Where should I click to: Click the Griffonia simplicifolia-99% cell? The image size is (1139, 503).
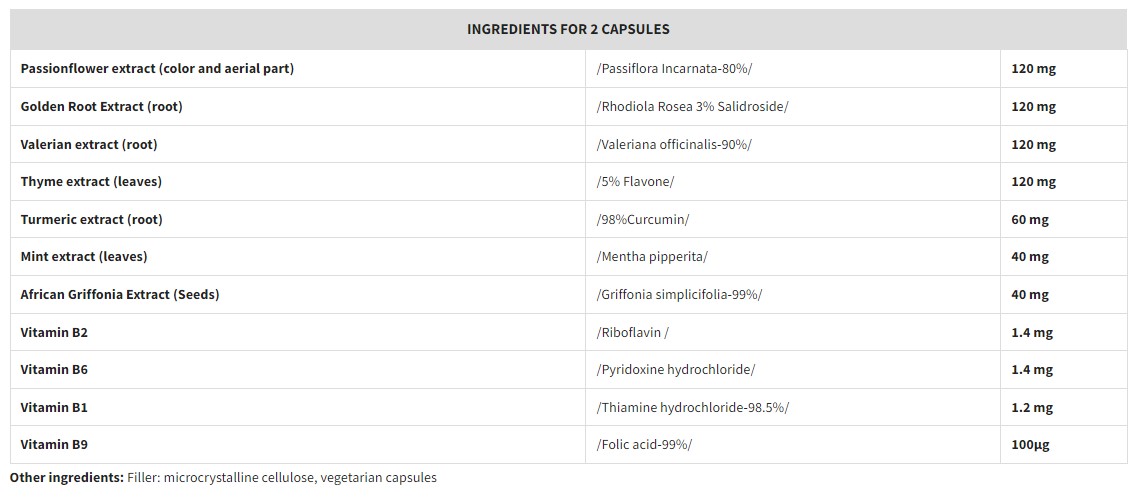680,294
